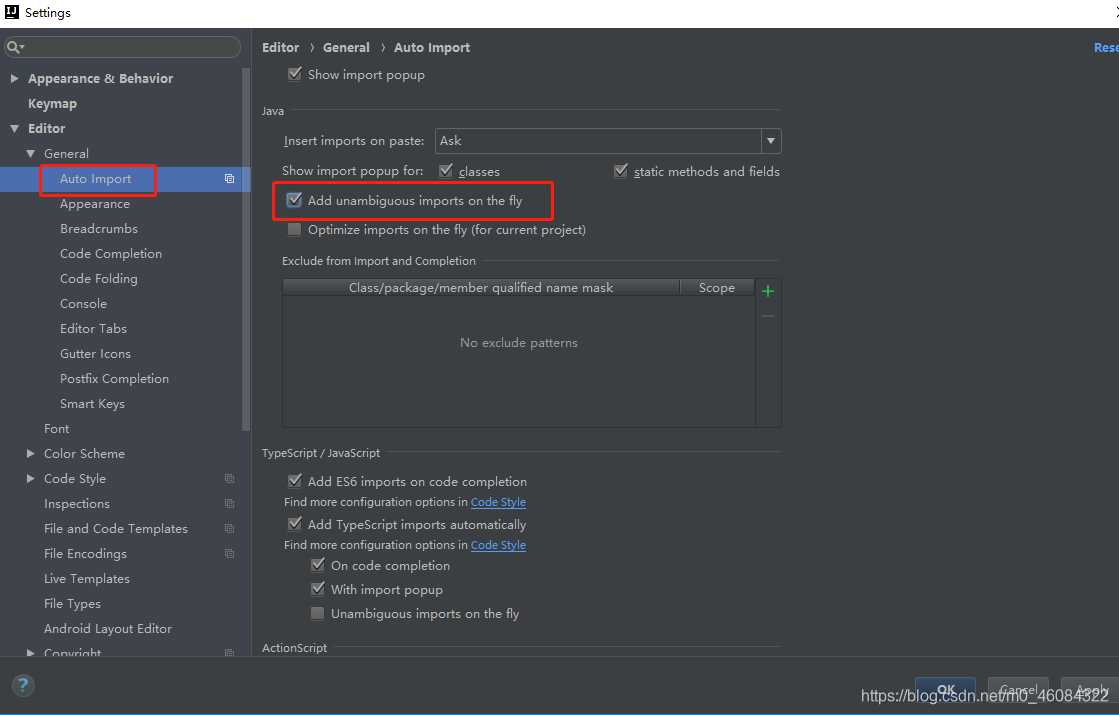Click the help question mark icon
Viewport: 1119px width, 715px height.
pos(23,686)
